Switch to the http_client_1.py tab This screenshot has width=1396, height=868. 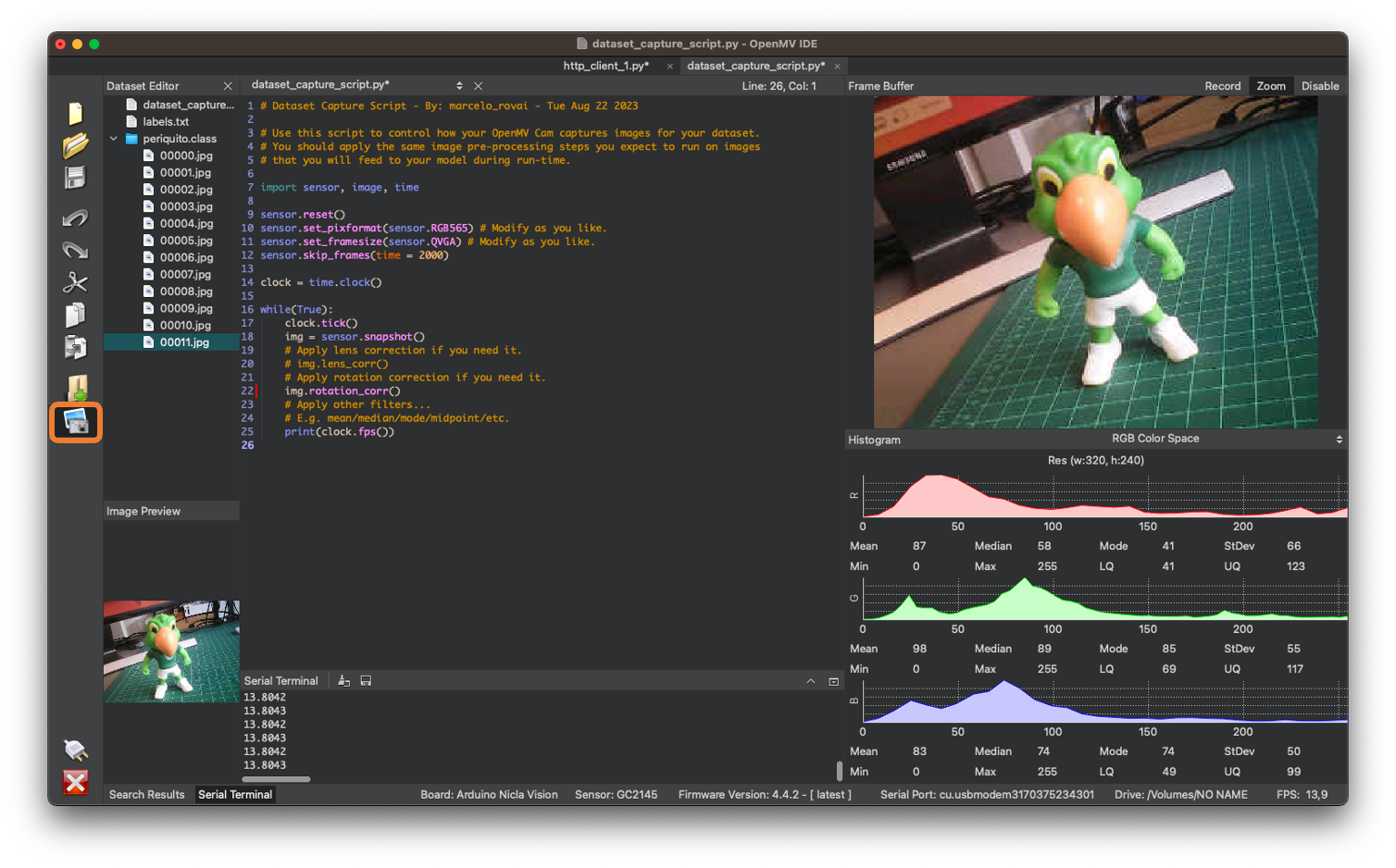click(x=605, y=66)
